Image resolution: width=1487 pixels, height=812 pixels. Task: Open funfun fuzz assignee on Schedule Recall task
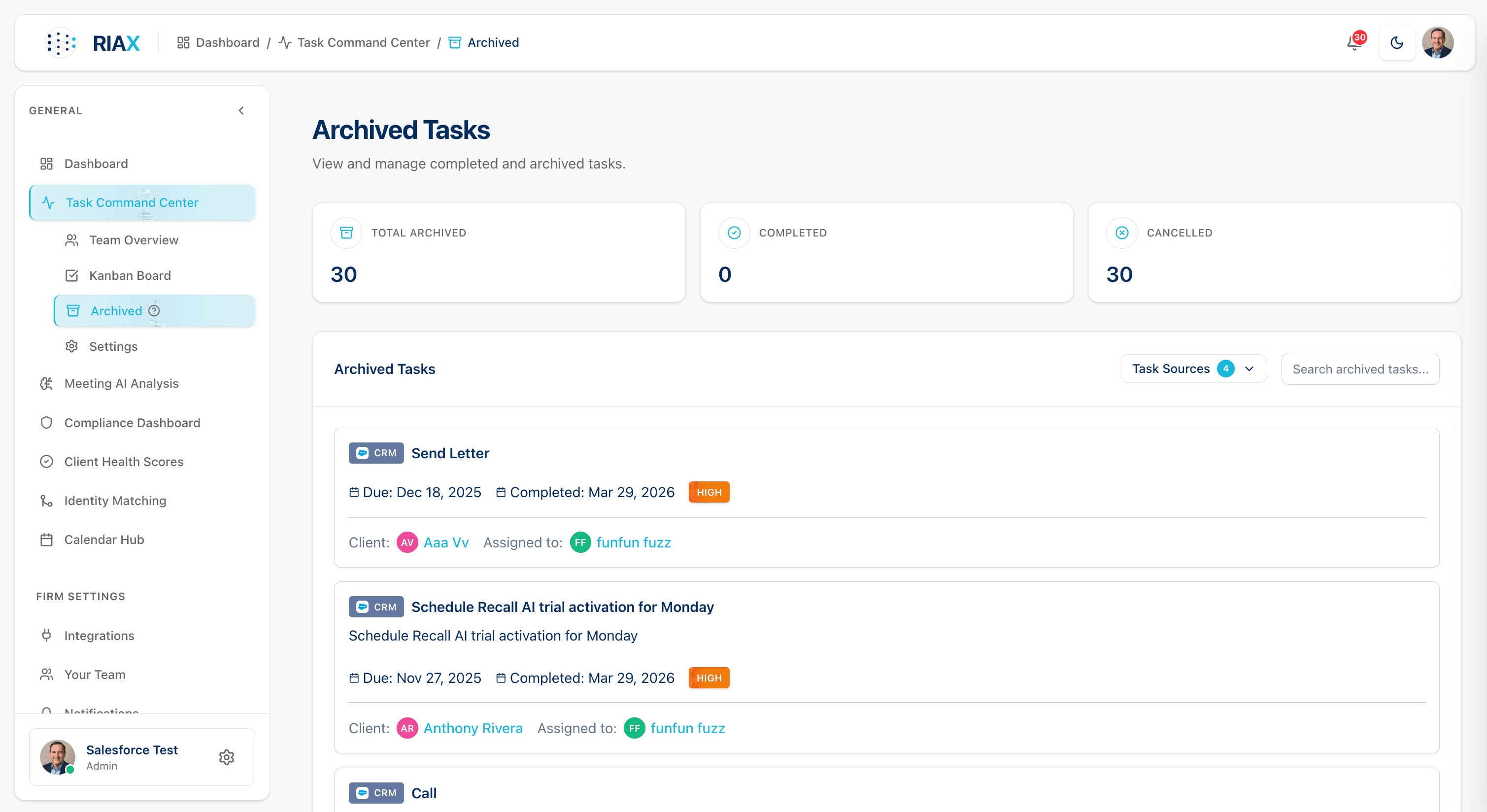click(x=688, y=729)
